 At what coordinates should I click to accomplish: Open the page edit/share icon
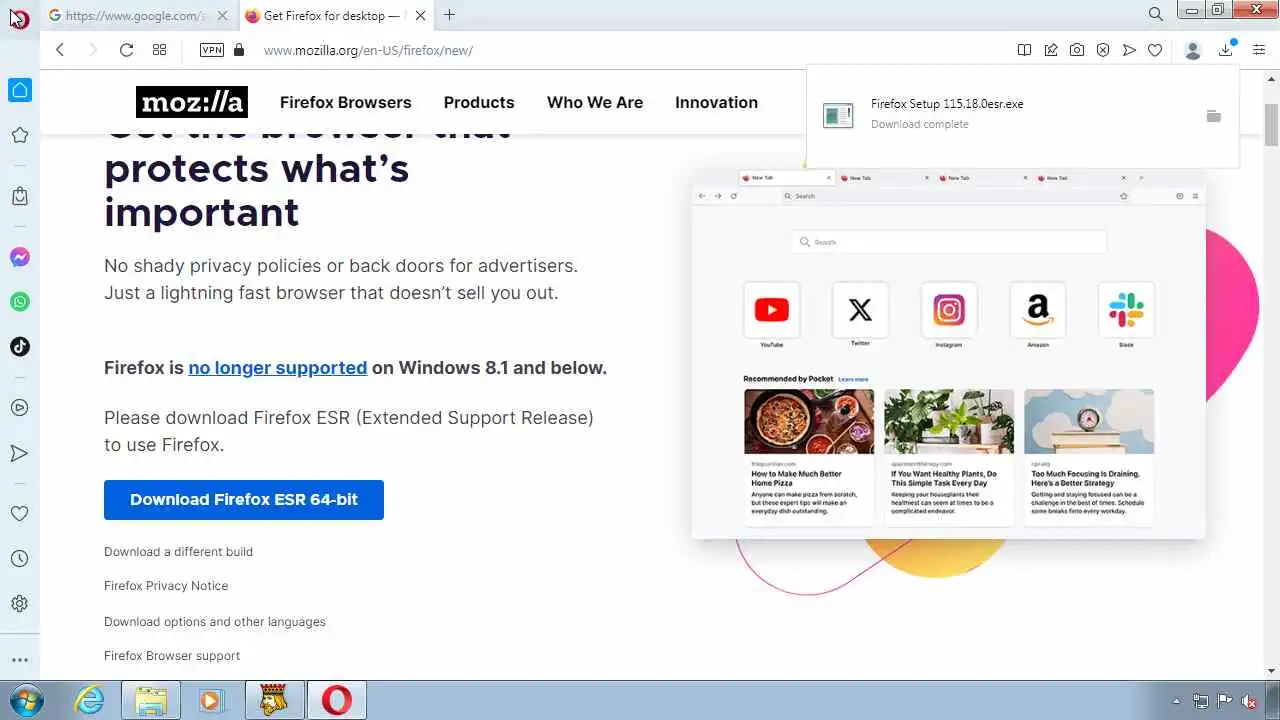(1051, 50)
